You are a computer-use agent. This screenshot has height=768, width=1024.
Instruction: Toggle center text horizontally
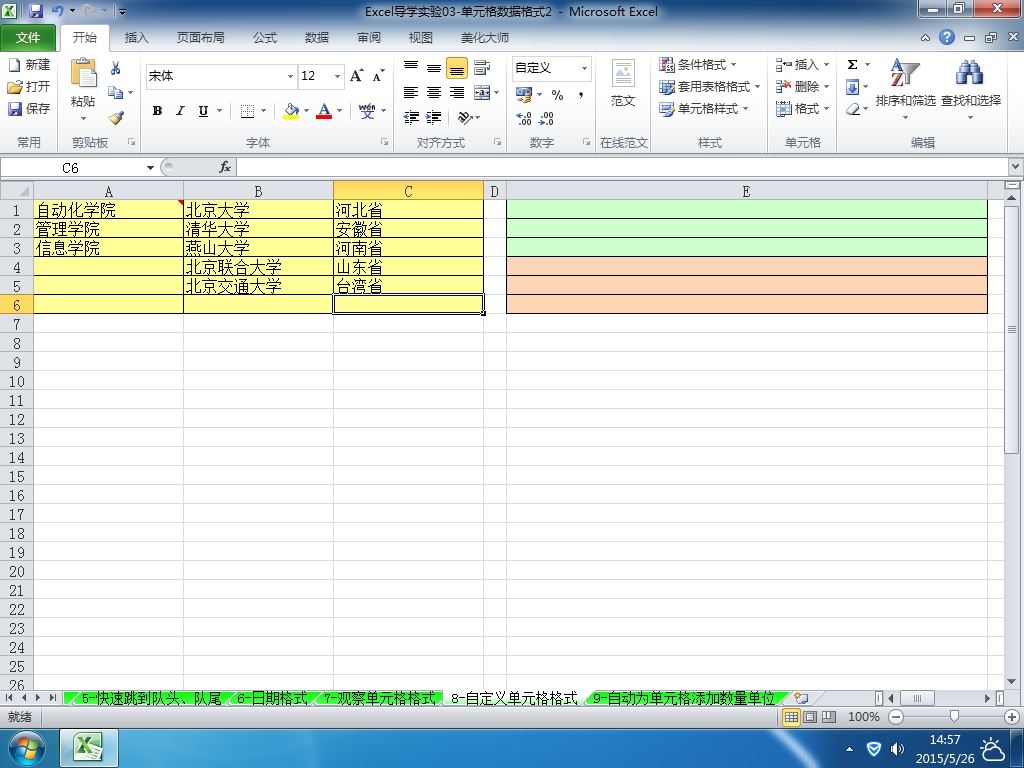coord(434,93)
